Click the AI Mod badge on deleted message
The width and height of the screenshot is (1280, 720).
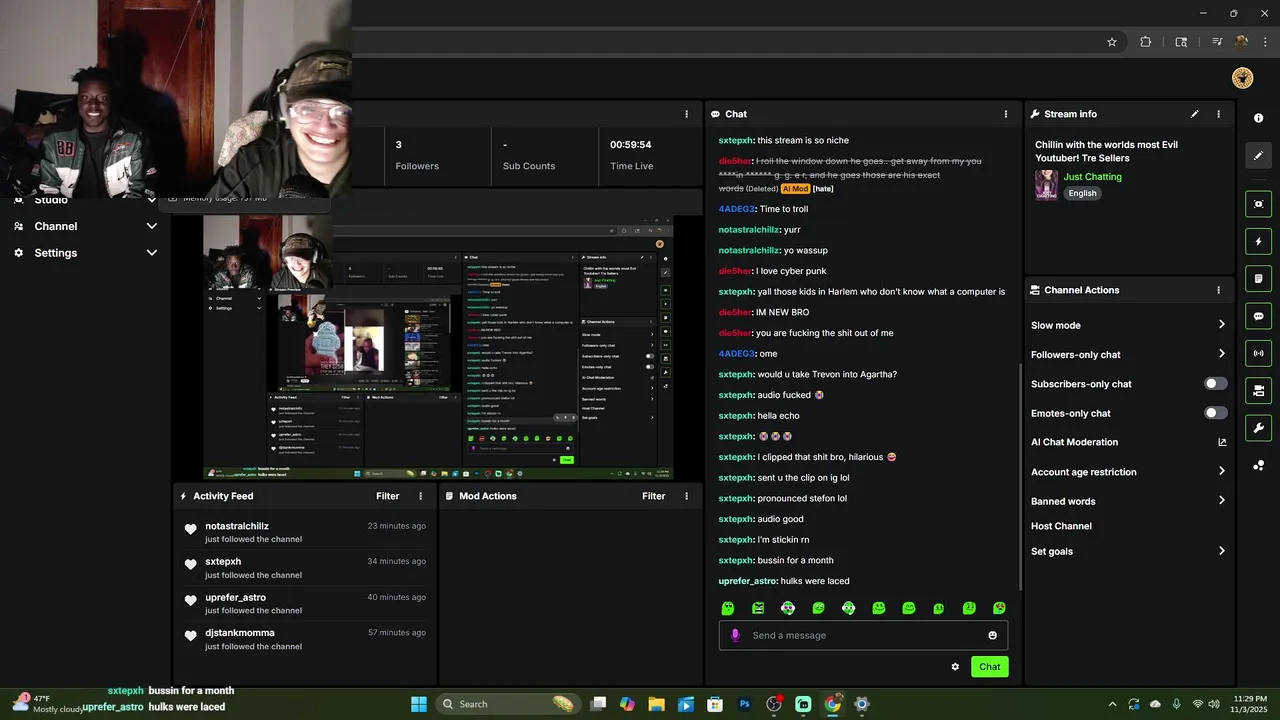tap(794, 189)
